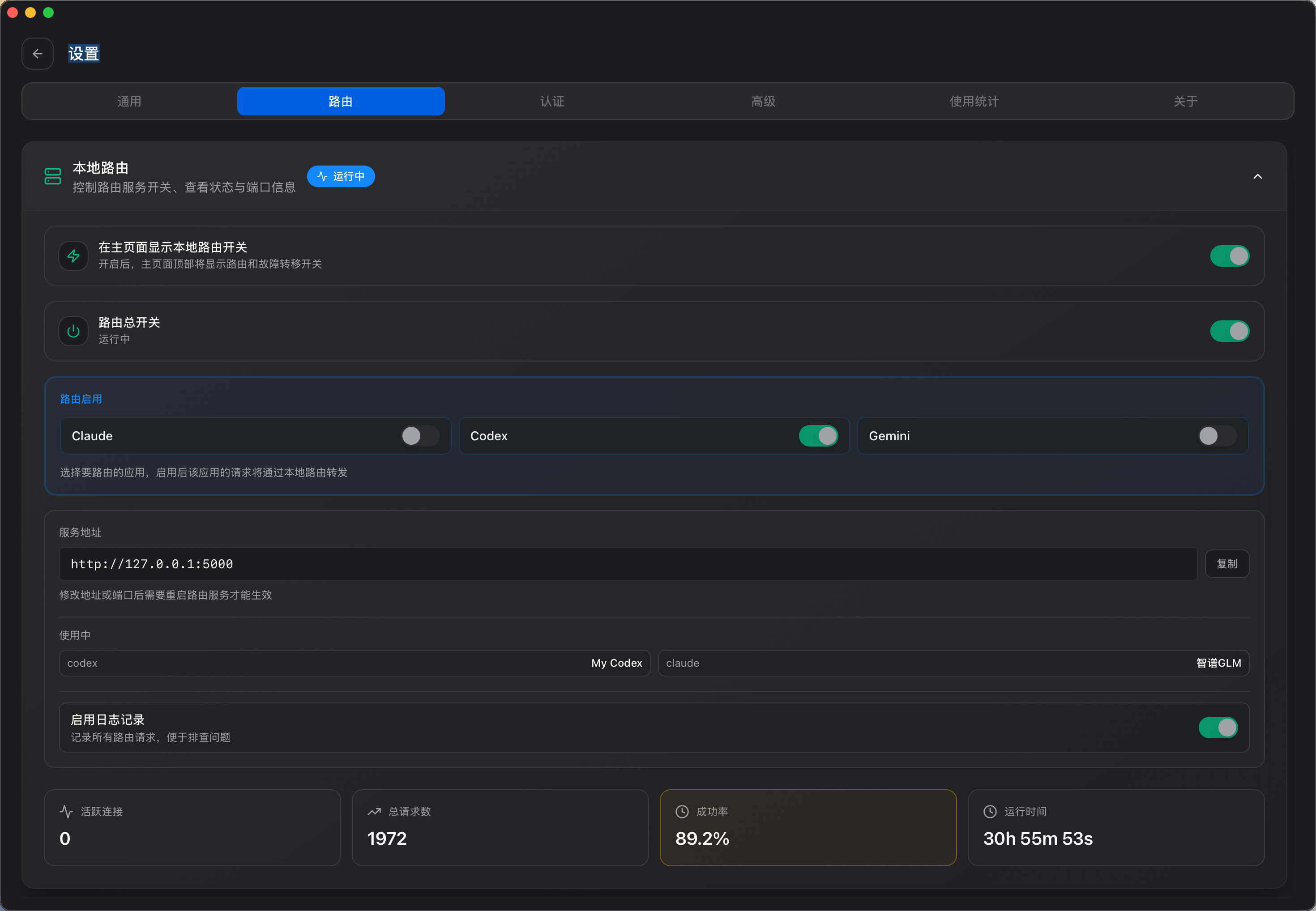The height and width of the screenshot is (911, 1316).
Task: Click the 89.2% success rate value
Action: tap(702, 839)
